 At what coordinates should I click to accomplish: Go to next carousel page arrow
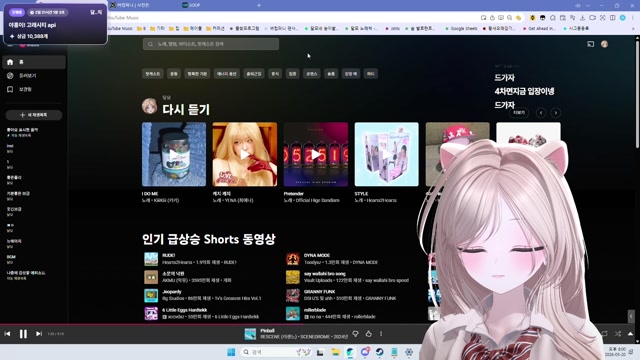(x=556, y=113)
